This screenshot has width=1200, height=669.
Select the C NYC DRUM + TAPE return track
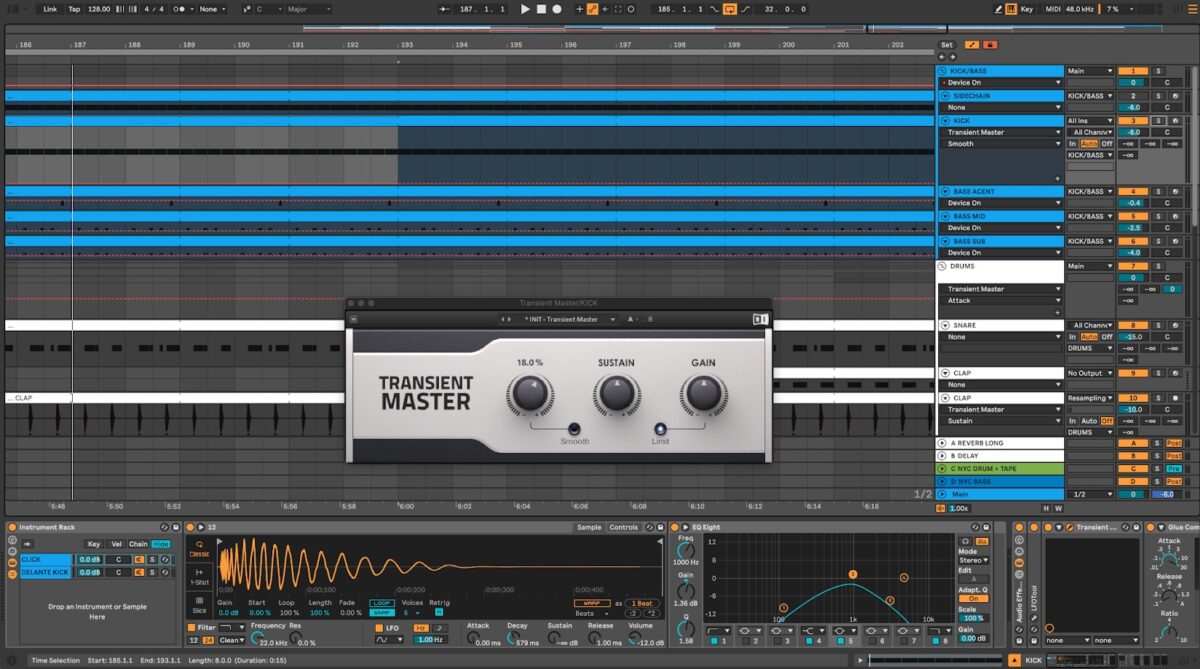pos(1000,468)
